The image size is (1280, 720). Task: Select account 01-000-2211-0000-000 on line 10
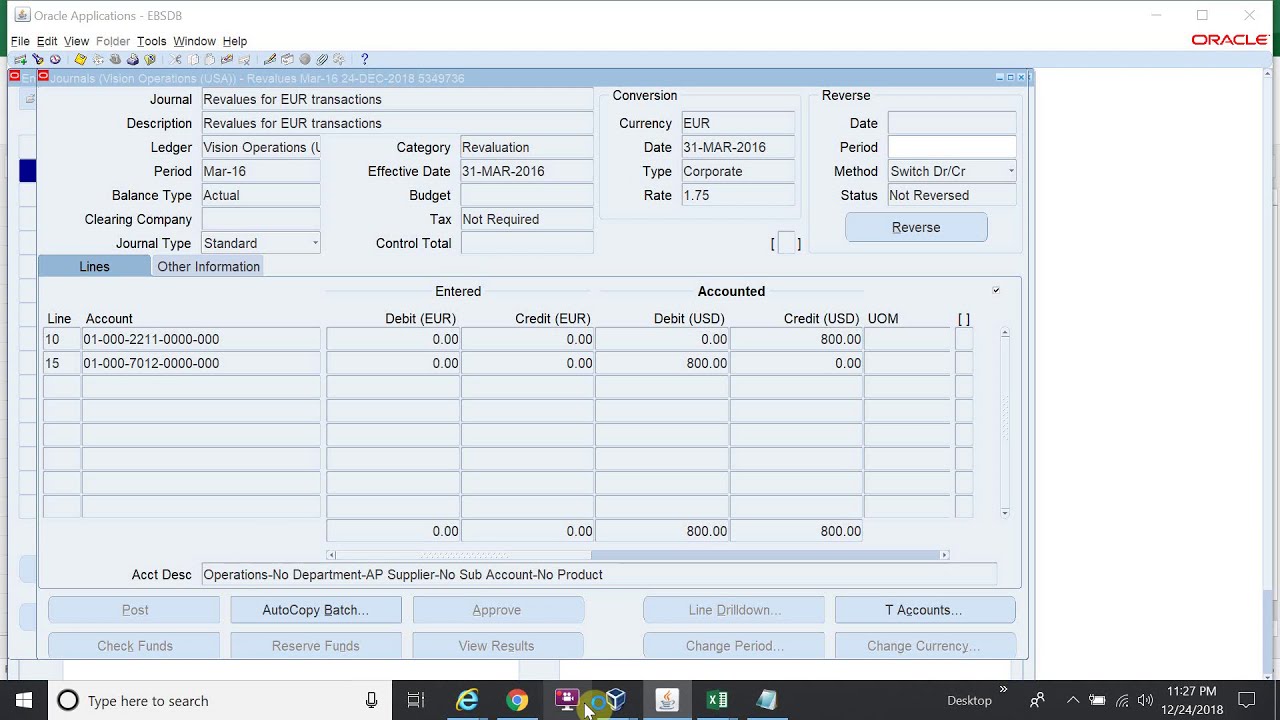click(x=201, y=339)
